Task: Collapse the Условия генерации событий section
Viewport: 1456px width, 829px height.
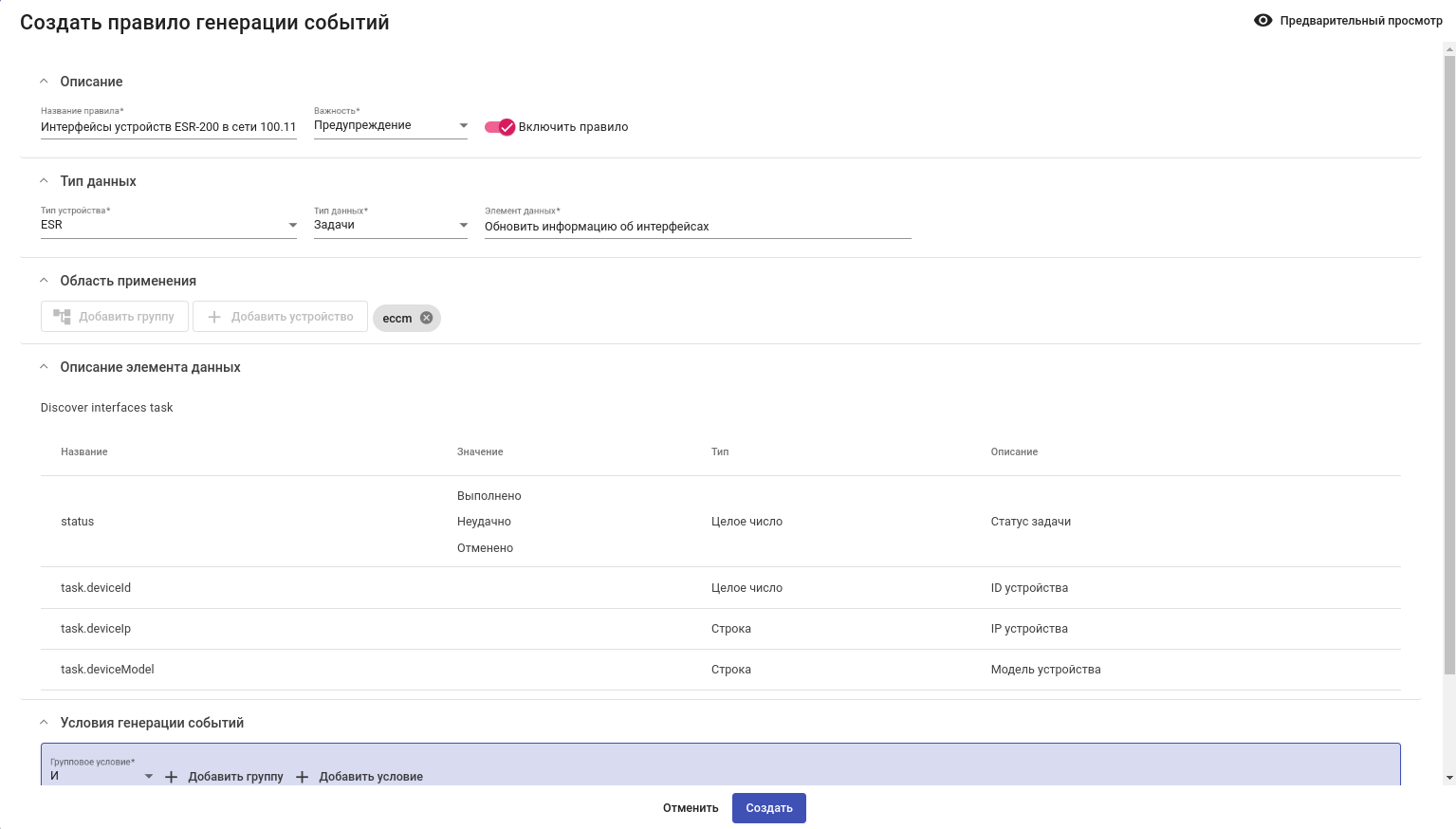Action: pos(44,723)
